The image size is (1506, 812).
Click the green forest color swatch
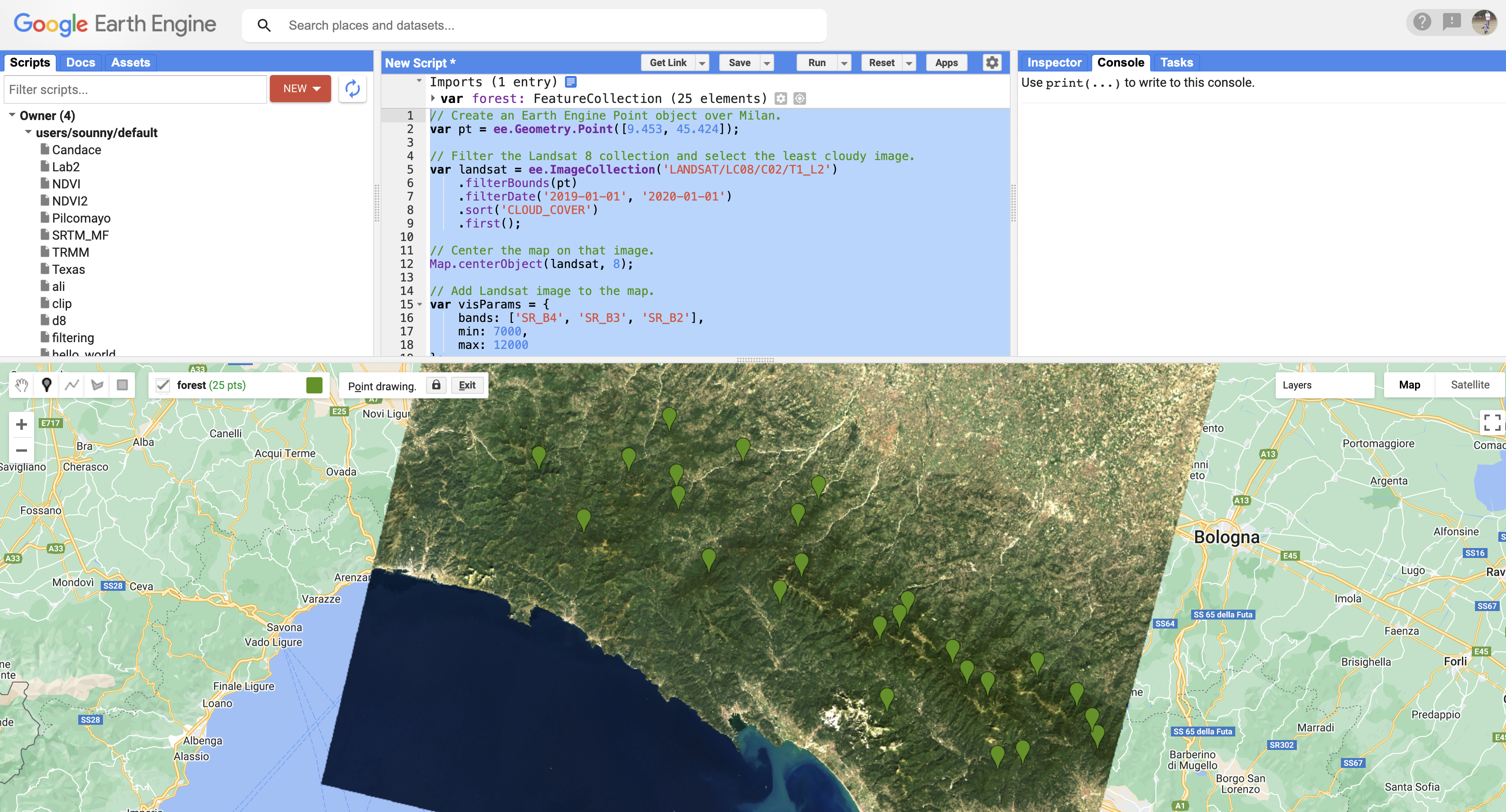pyautogui.click(x=314, y=386)
